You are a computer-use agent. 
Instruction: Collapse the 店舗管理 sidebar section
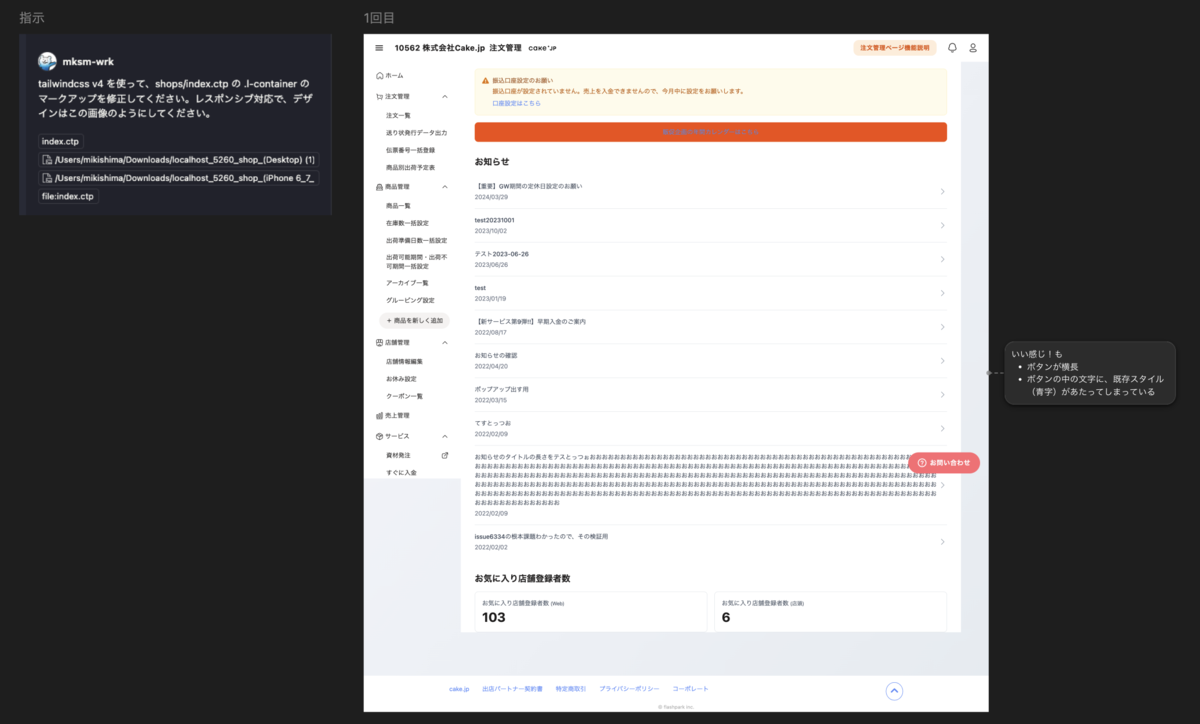click(445, 343)
